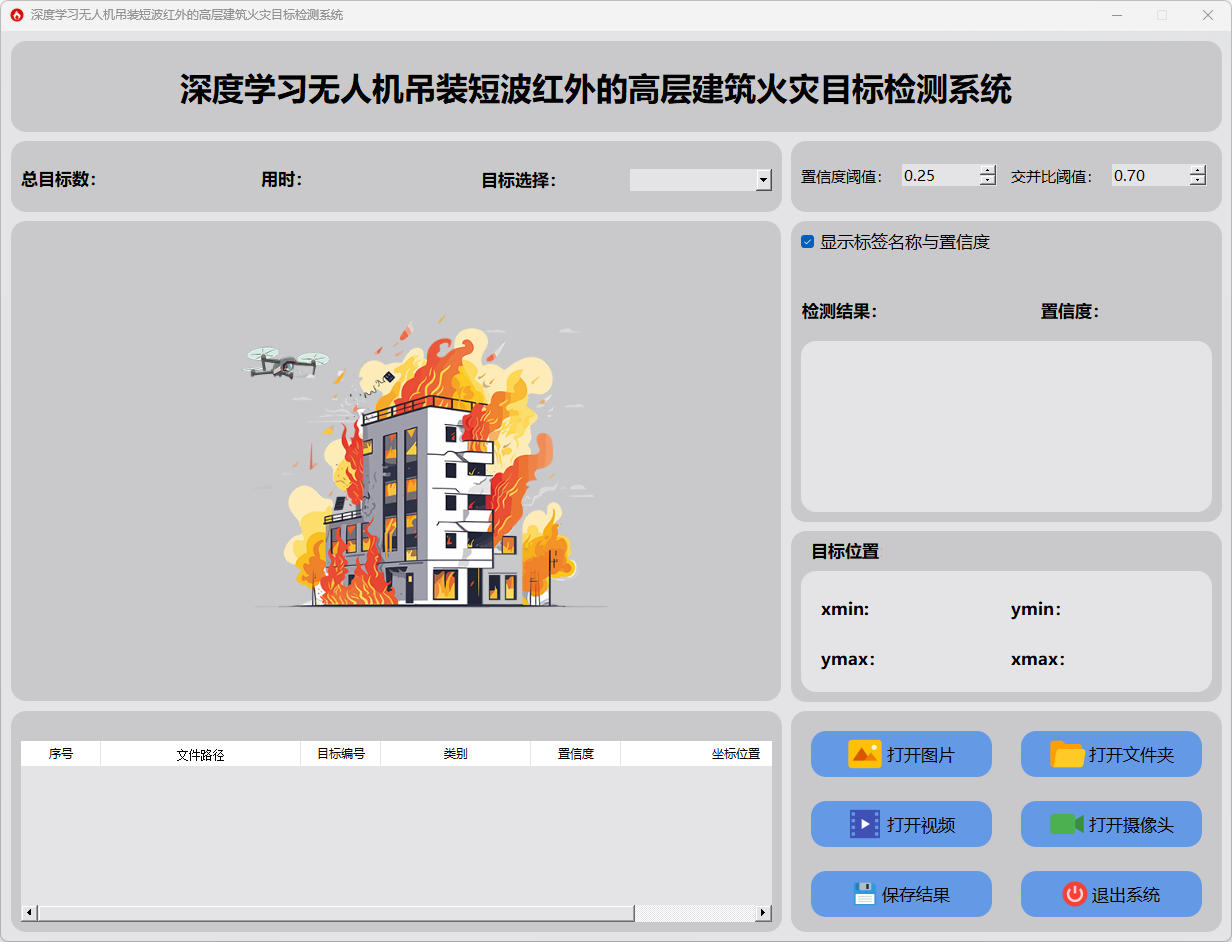This screenshot has width=1232, height=942.
Task: Click the 类别 column header in table
Action: click(x=455, y=754)
